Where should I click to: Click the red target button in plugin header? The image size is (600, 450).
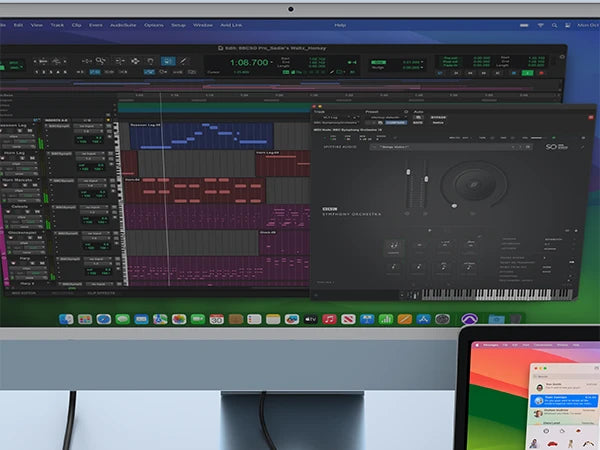[x=590, y=117]
